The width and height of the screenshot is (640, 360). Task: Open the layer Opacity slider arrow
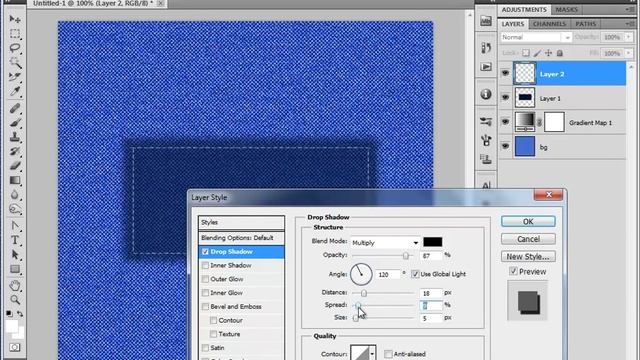[629, 37]
